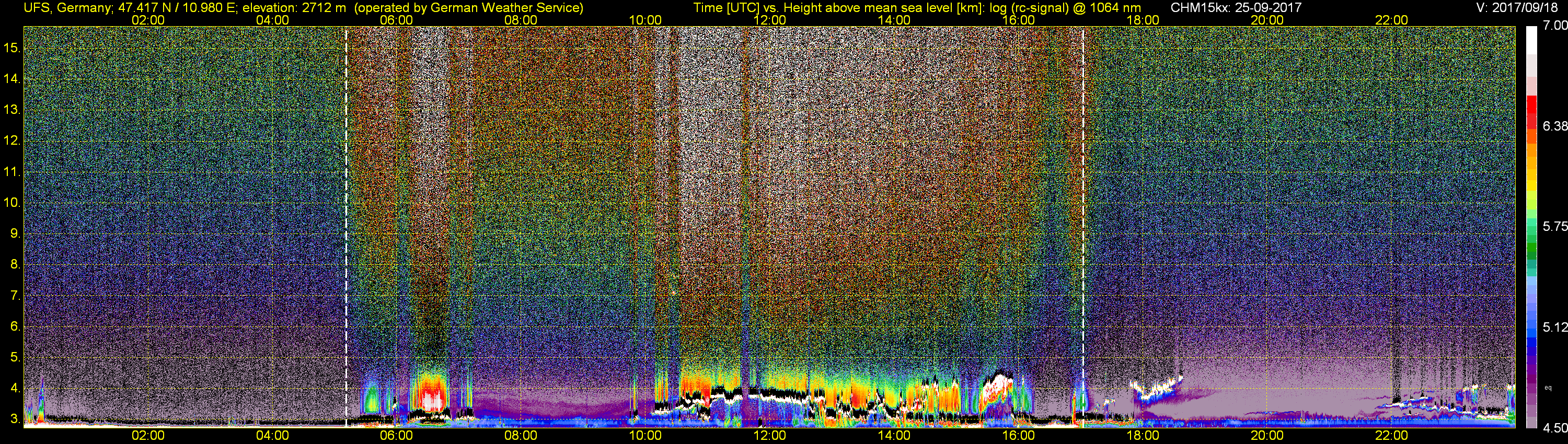Click the height axis label '8.'
This screenshot has height=444, width=1568.
coord(15,265)
